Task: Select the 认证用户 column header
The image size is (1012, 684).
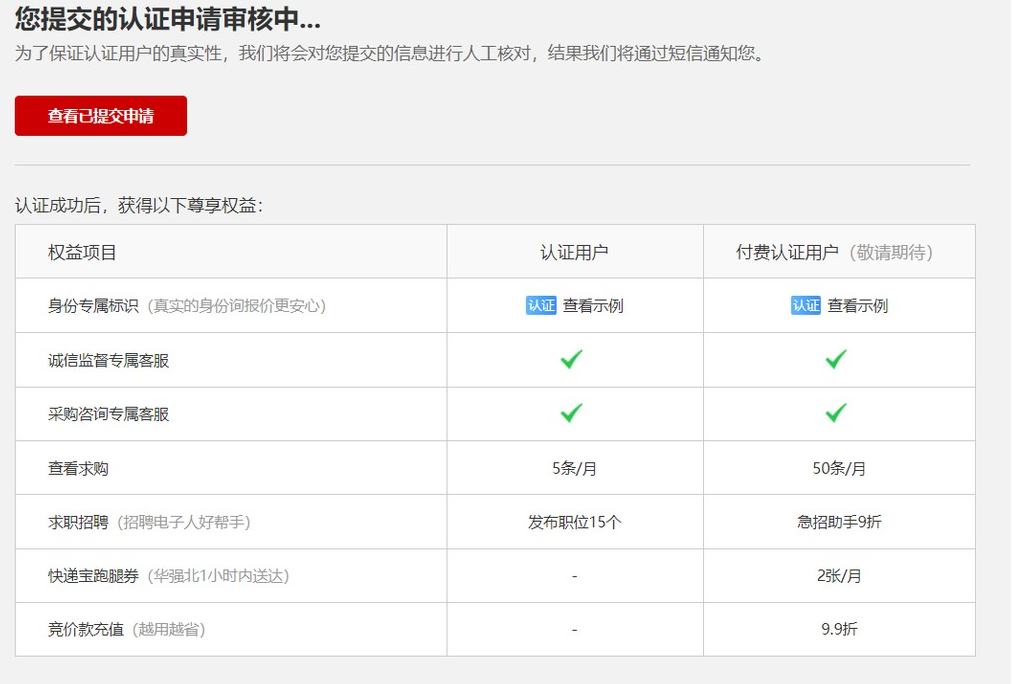Action: [x=574, y=252]
